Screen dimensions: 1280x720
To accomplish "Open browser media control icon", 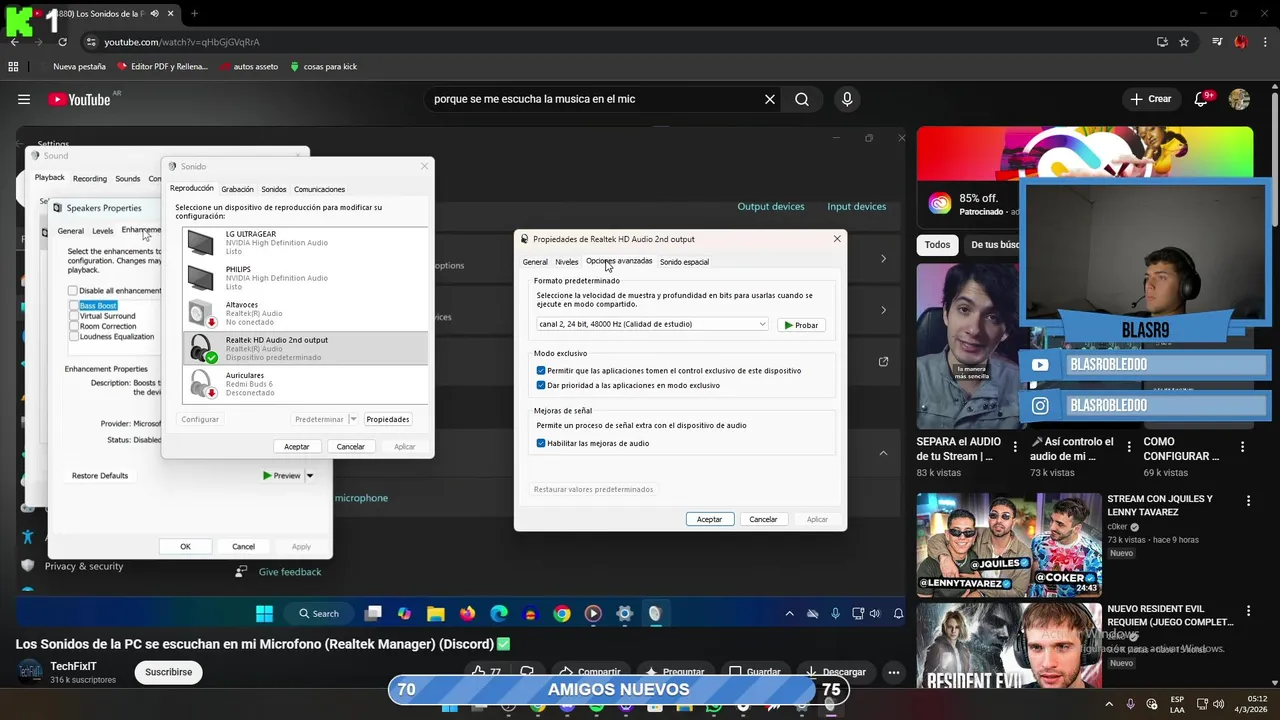I will 1217,42.
